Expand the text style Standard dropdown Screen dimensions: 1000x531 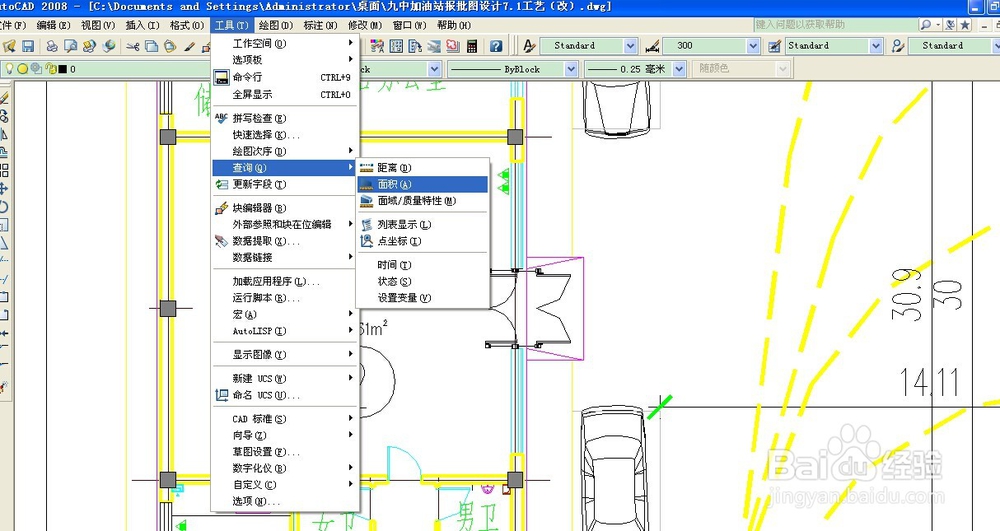[630, 46]
